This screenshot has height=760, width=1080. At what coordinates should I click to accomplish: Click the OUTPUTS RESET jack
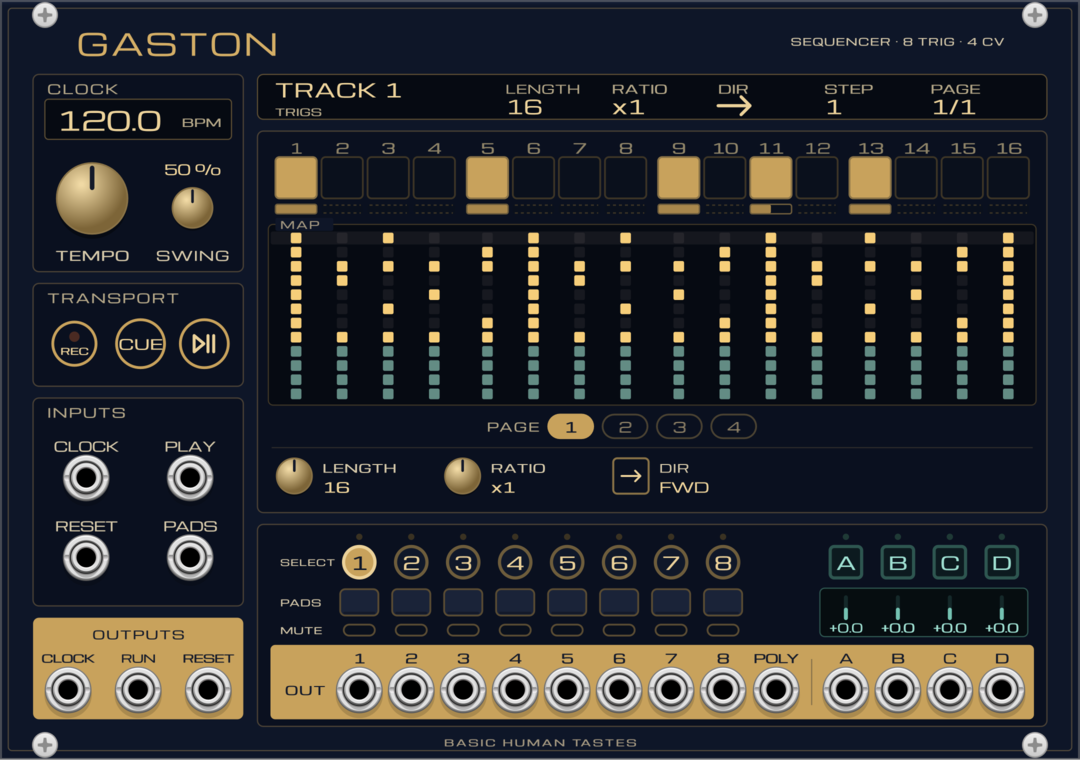point(208,690)
